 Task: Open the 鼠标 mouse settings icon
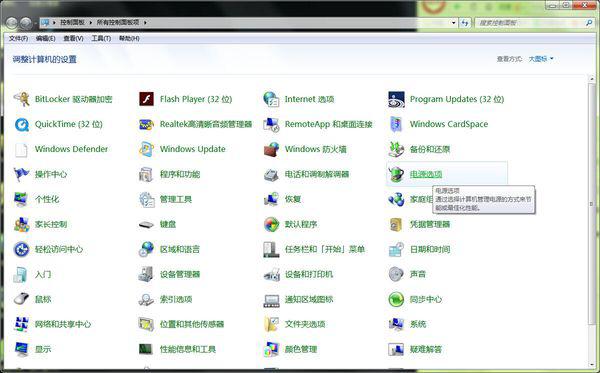(x=21, y=299)
